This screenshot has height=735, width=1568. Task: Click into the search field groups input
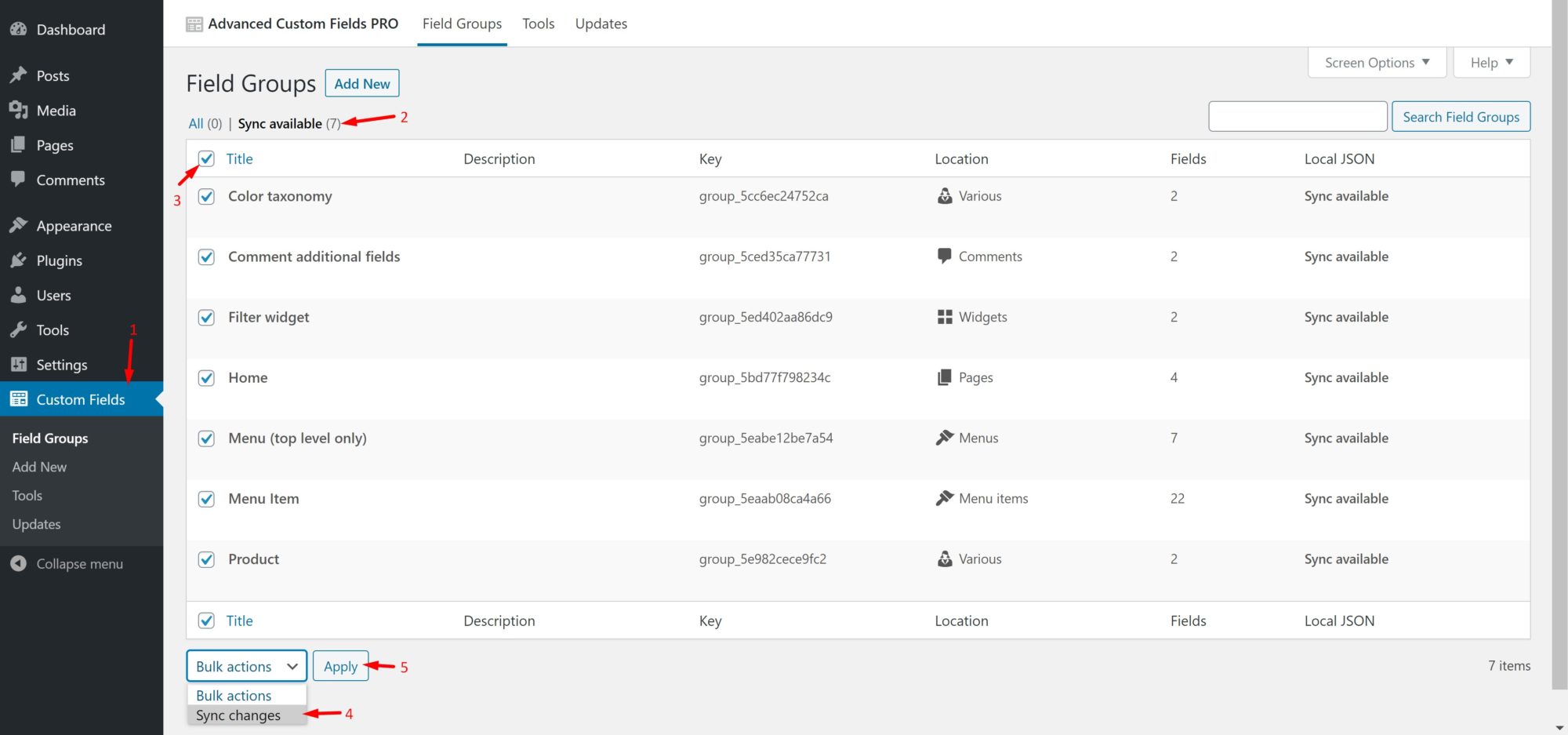(1298, 116)
